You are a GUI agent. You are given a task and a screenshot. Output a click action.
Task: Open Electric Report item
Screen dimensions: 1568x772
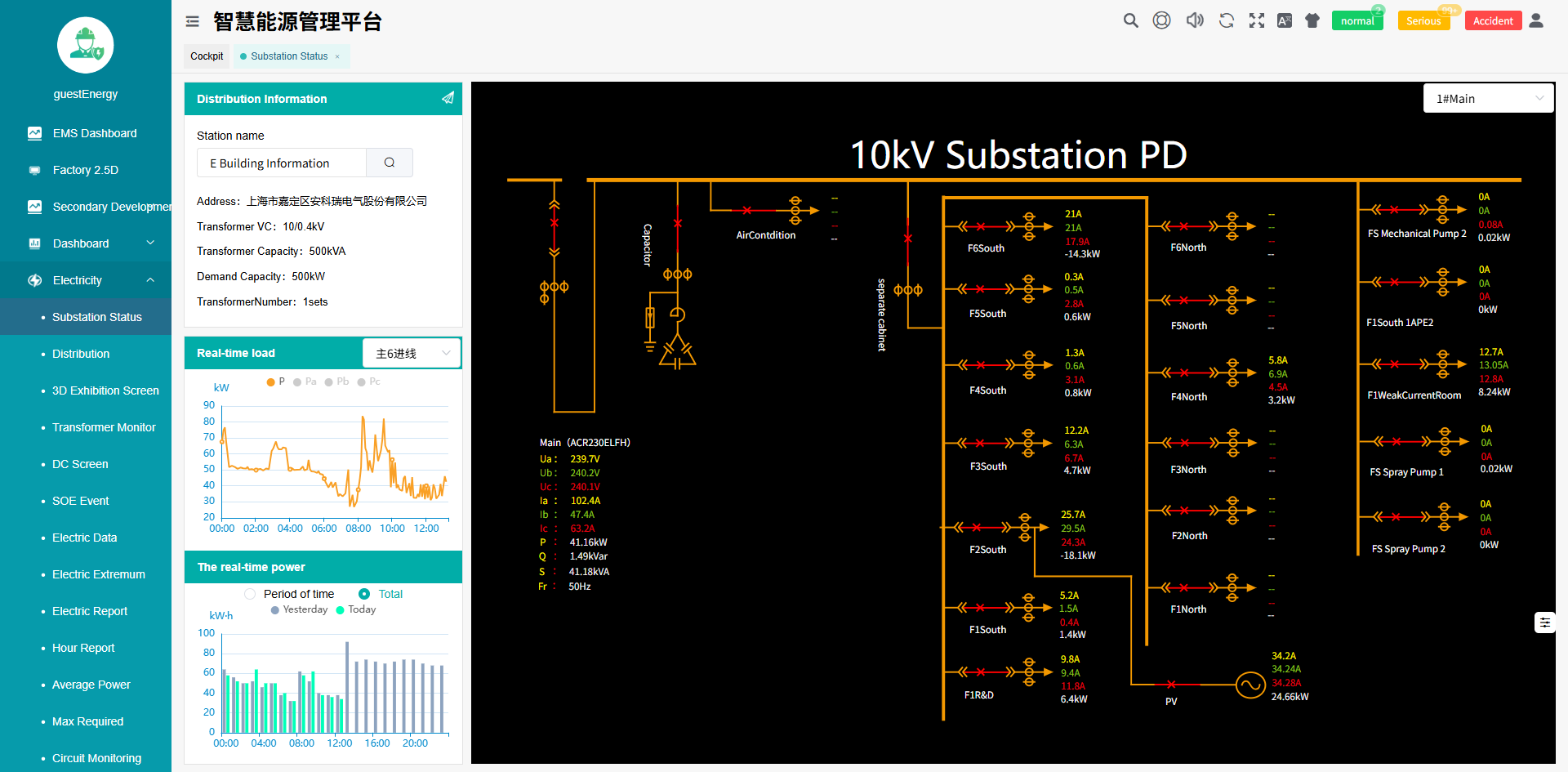tap(86, 611)
